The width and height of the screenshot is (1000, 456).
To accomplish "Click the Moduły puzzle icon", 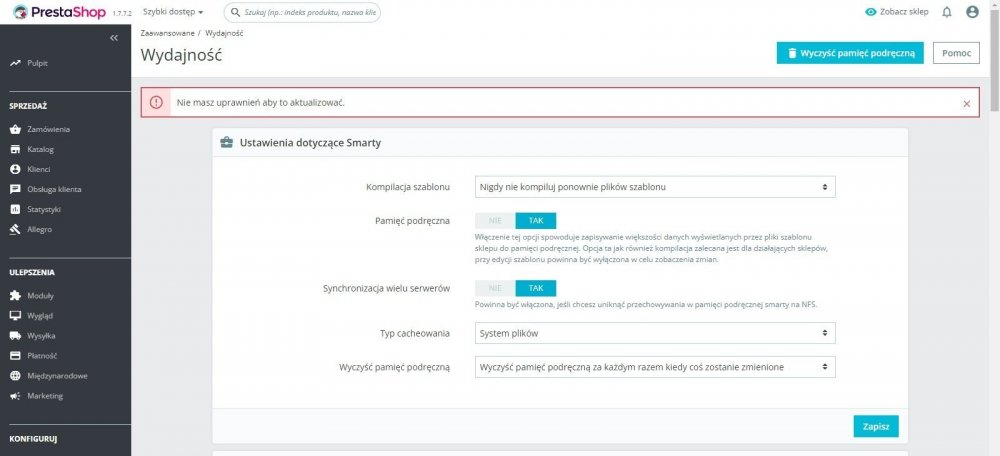I will click(15, 296).
